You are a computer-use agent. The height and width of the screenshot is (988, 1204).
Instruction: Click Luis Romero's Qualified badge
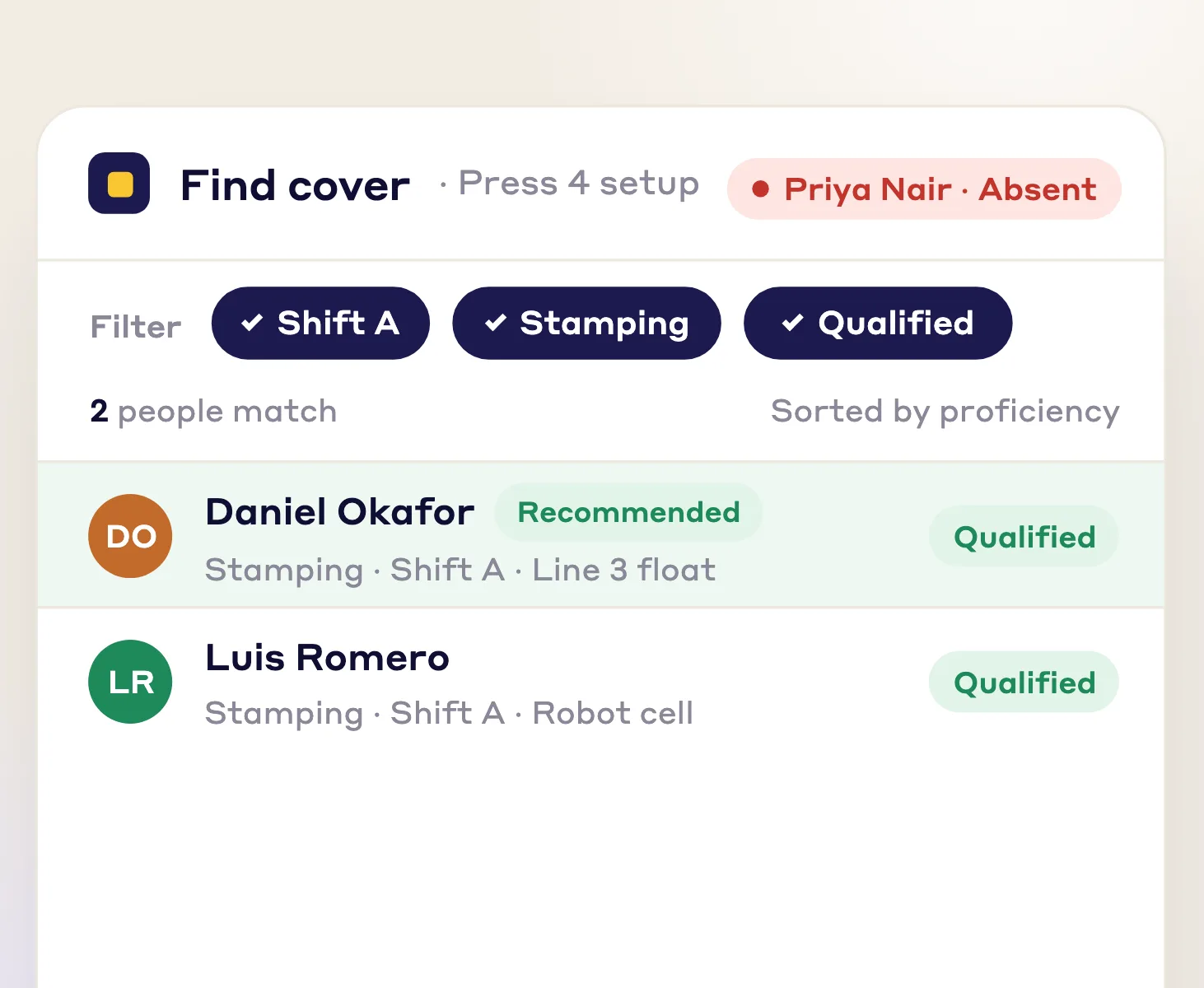pos(1024,682)
